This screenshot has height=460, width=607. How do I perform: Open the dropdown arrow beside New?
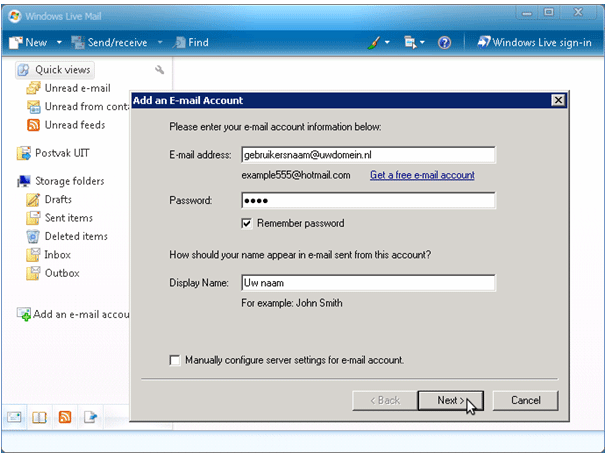[59, 42]
